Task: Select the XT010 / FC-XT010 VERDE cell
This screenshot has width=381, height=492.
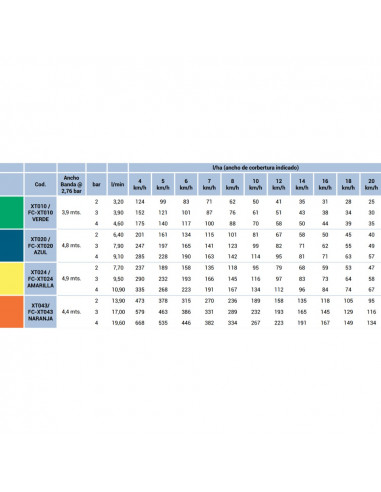Action: point(40,212)
